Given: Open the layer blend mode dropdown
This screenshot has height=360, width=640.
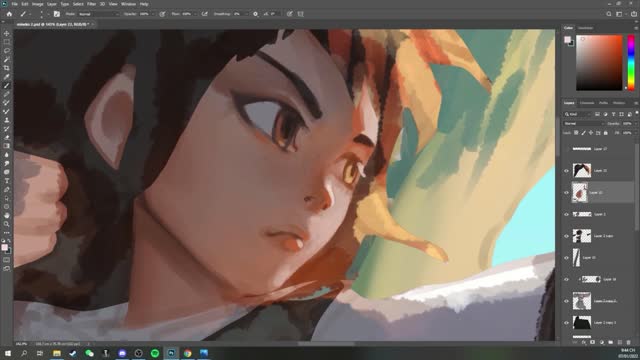Looking at the screenshot, I should point(584,123).
